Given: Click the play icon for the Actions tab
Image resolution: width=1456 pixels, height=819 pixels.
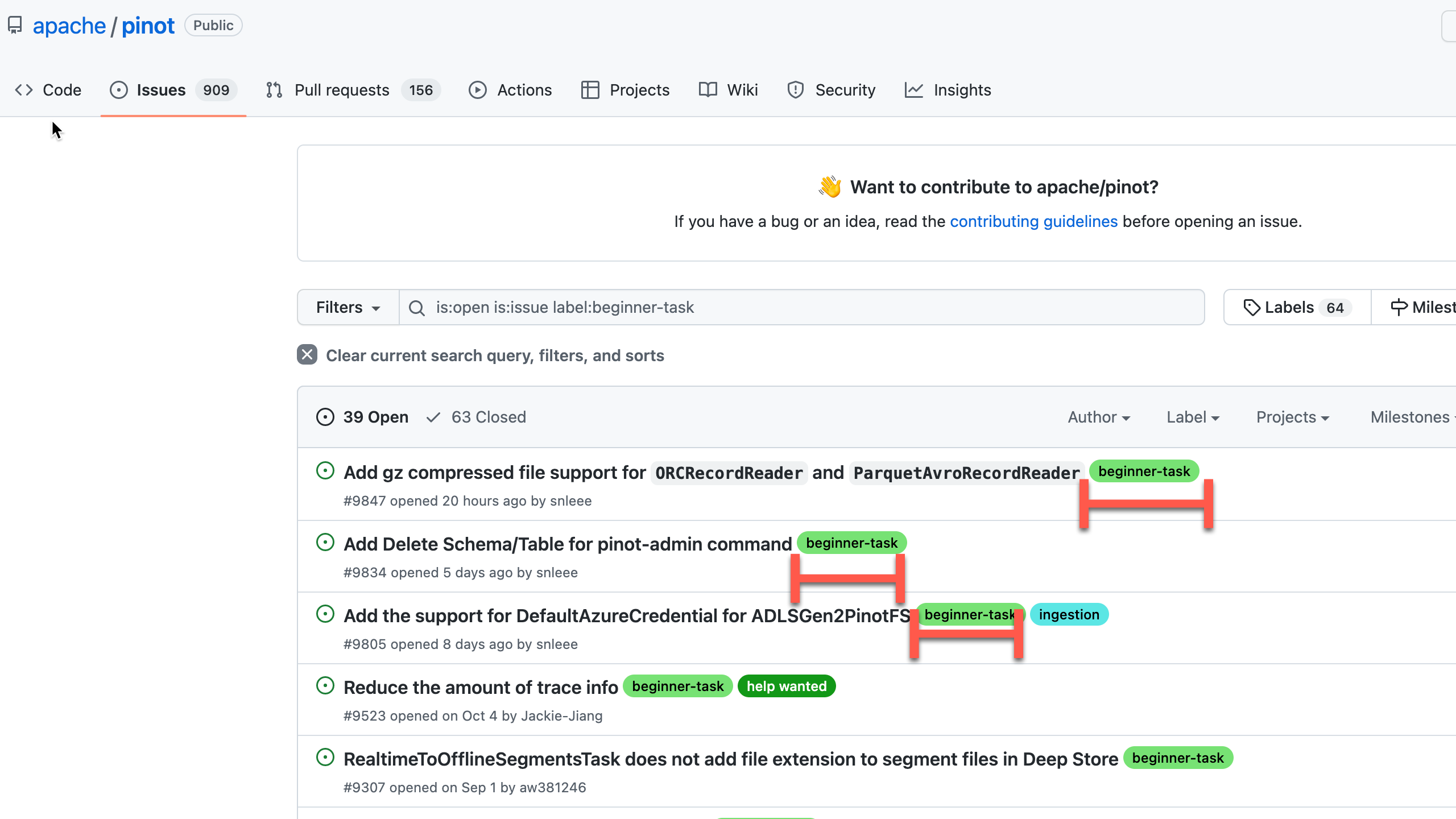Looking at the screenshot, I should click(x=478, y=90).
